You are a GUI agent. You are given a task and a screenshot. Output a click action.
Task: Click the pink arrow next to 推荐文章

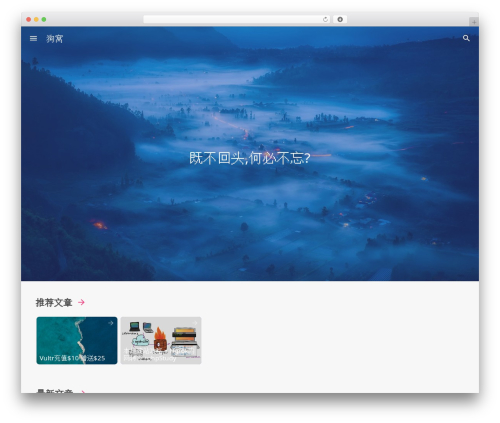81,302
